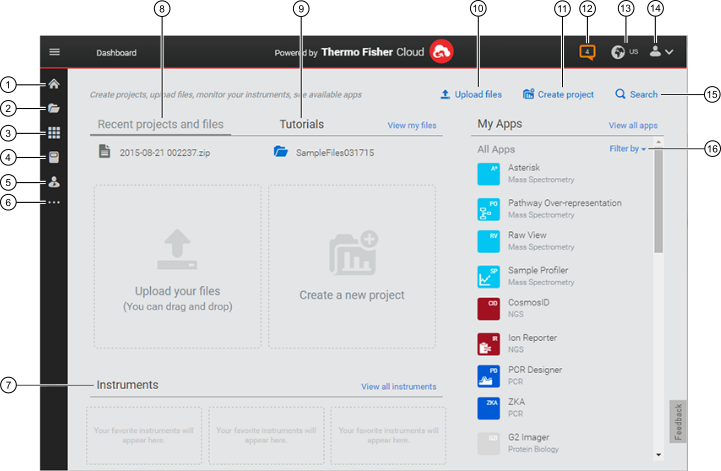
Task: Click the Thermo Fisher Cloud logo
Action: (442, 52)
